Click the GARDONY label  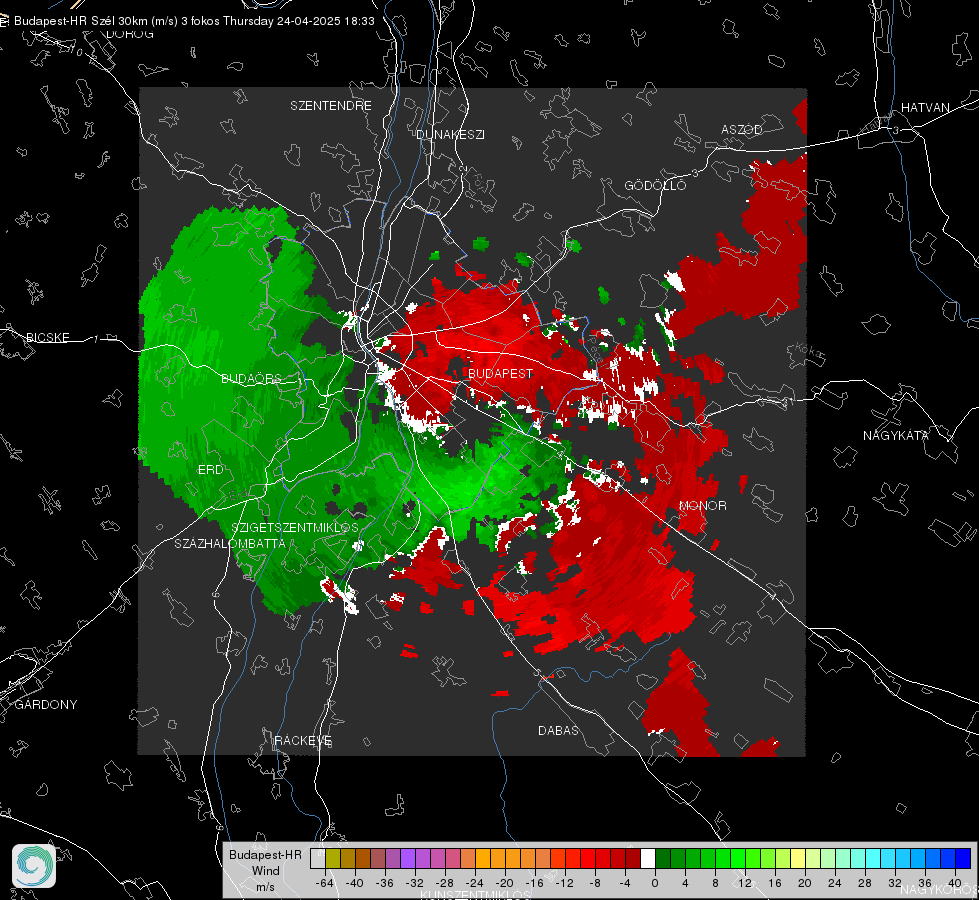pos(46,705)
